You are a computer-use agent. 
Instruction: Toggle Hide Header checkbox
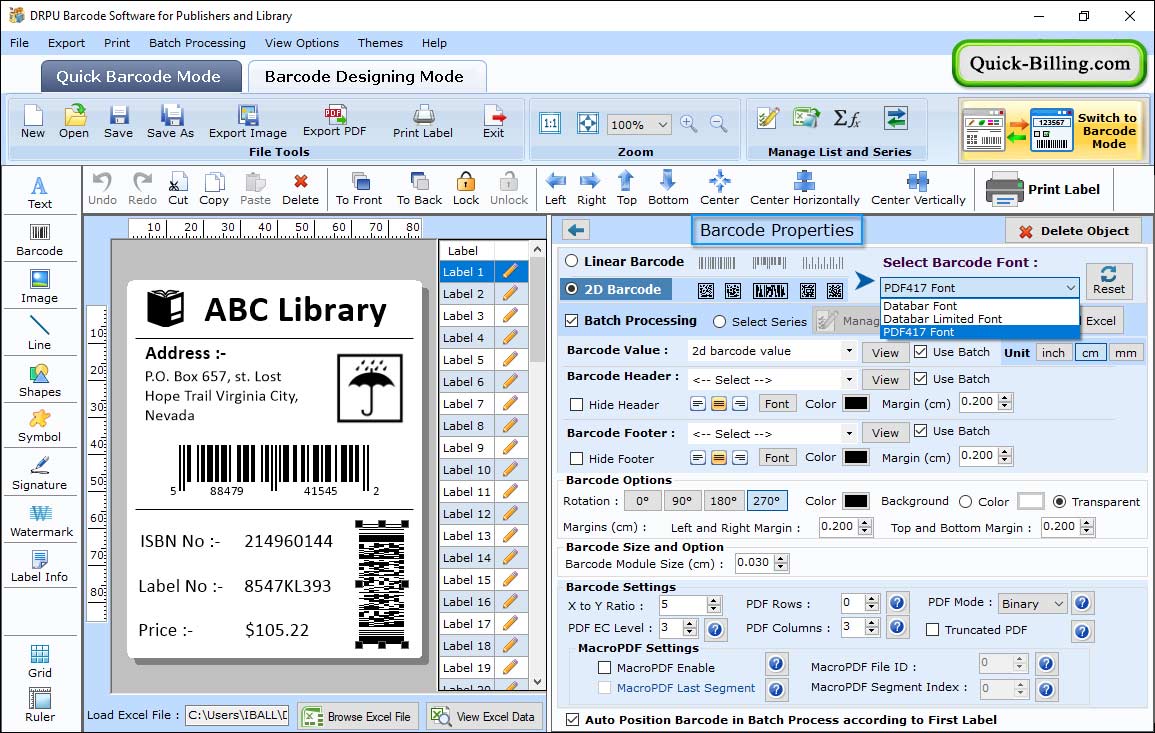(577, 404)
